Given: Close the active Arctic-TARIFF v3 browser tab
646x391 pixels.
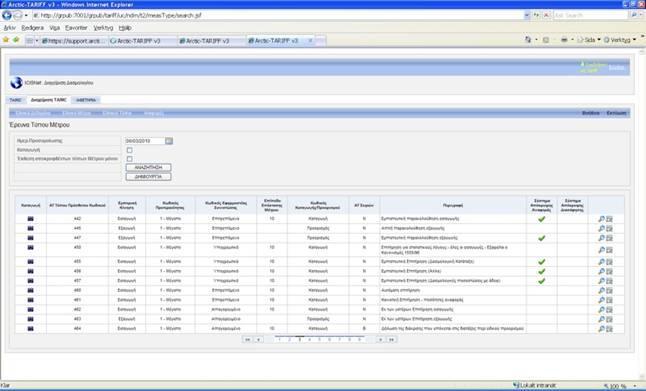Looking at the screenshot, I should pyautogui.click(x=310, y=41).
